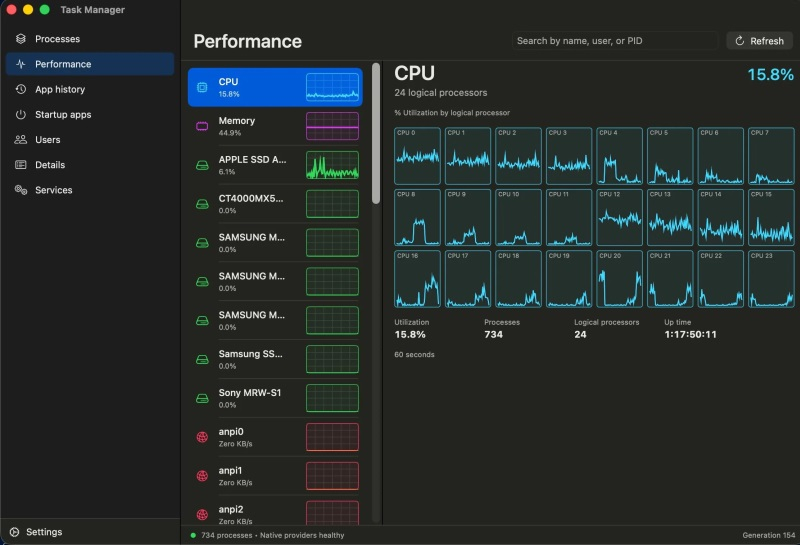Click the CPU 20 utilization graph

point(619,279)
